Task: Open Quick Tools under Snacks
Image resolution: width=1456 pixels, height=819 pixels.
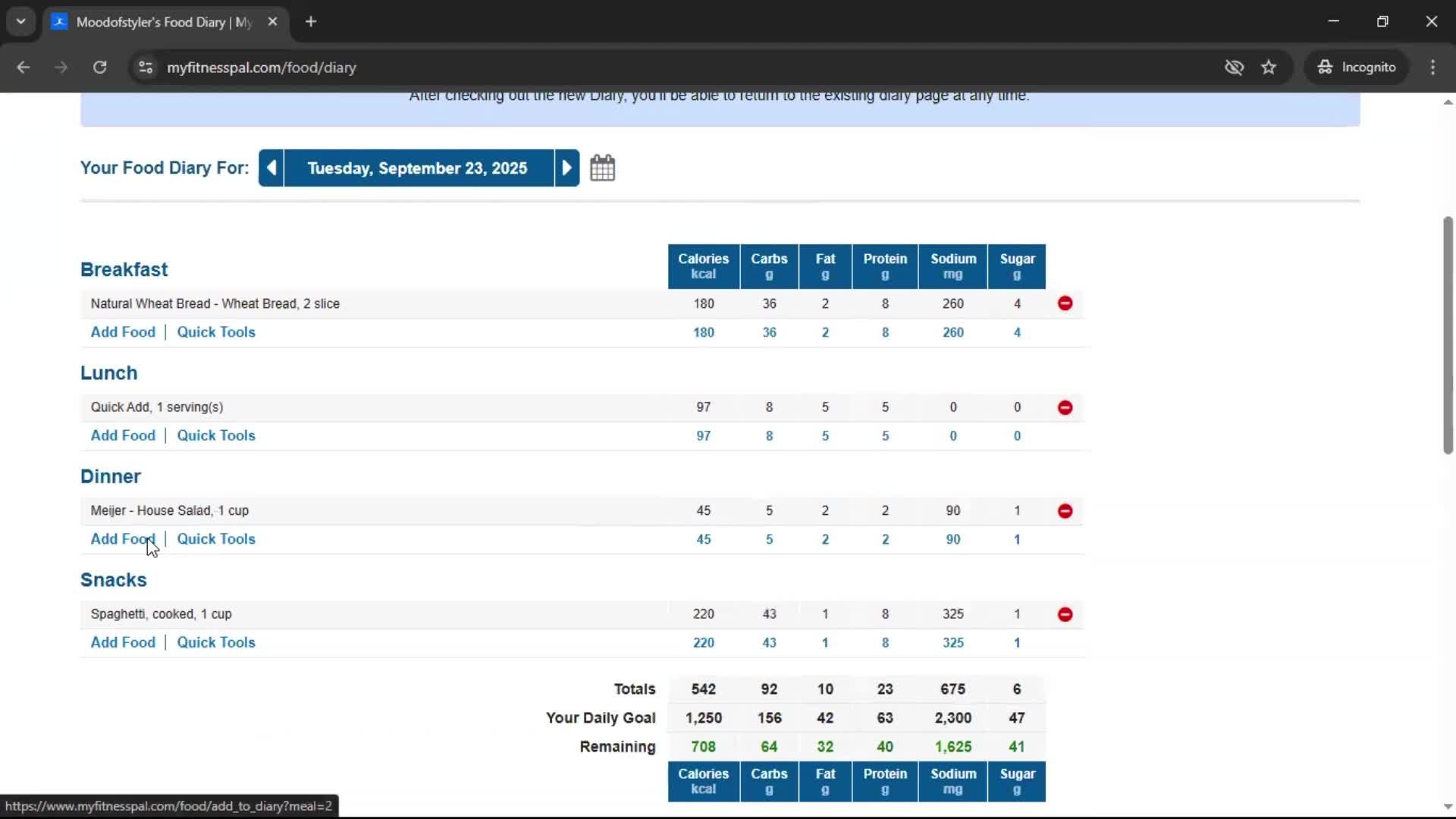Action: [216, 642]
